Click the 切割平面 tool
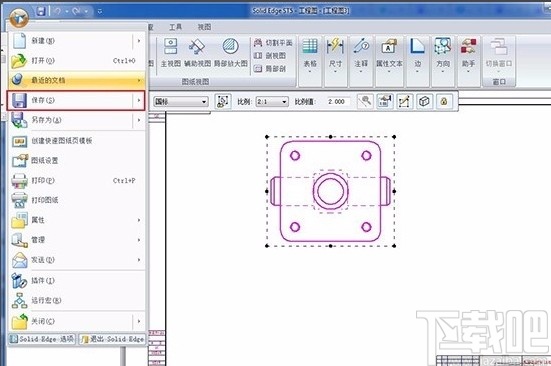The width and height of the screenshot is (551, 366). tap(273, 43)
